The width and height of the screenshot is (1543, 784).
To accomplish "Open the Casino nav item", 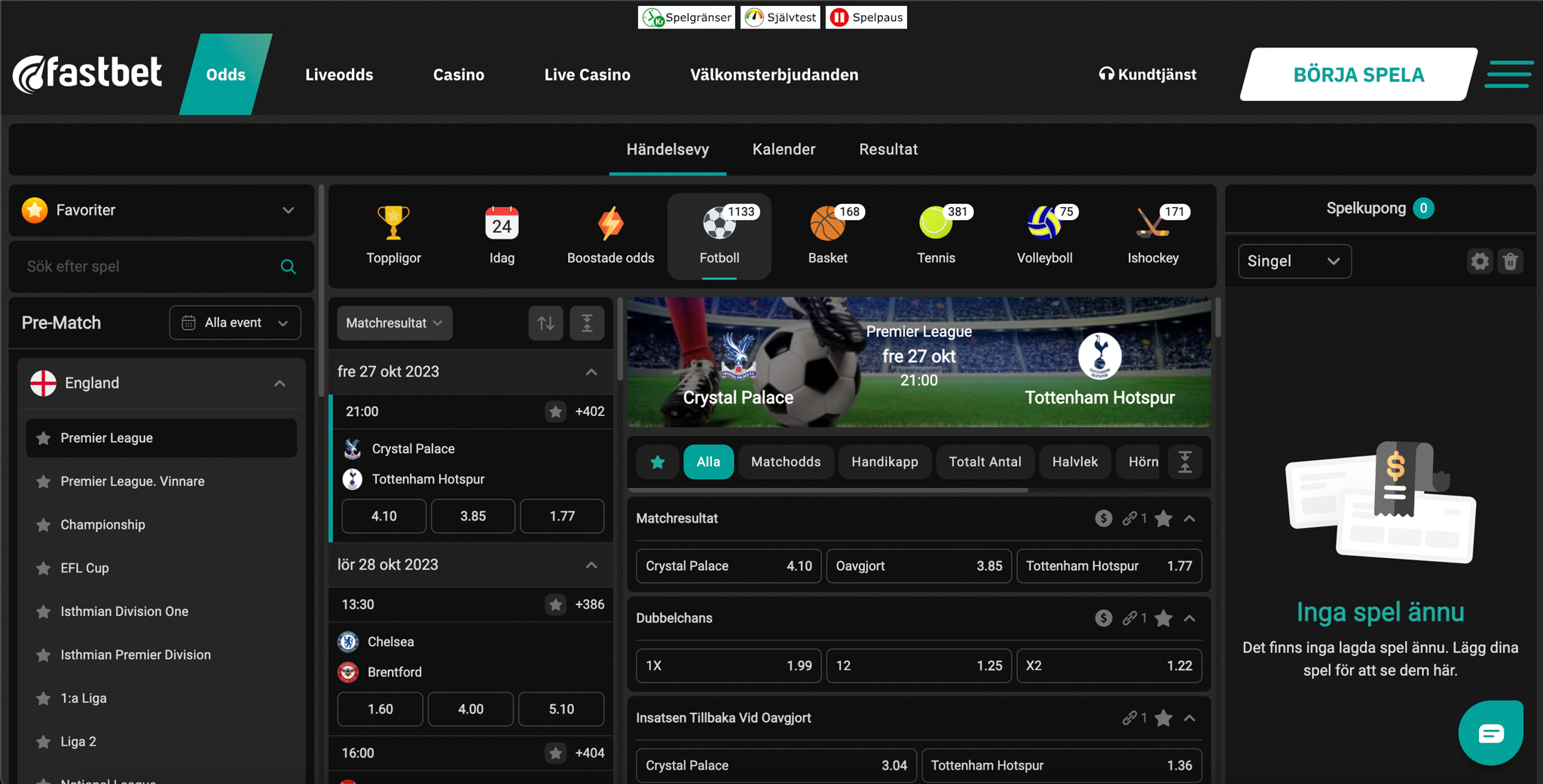I will tap(459, 75).
